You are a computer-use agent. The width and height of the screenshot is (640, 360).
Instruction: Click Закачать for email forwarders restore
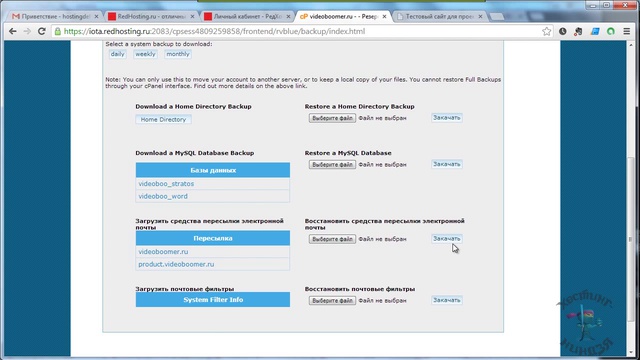coord(447,238)
